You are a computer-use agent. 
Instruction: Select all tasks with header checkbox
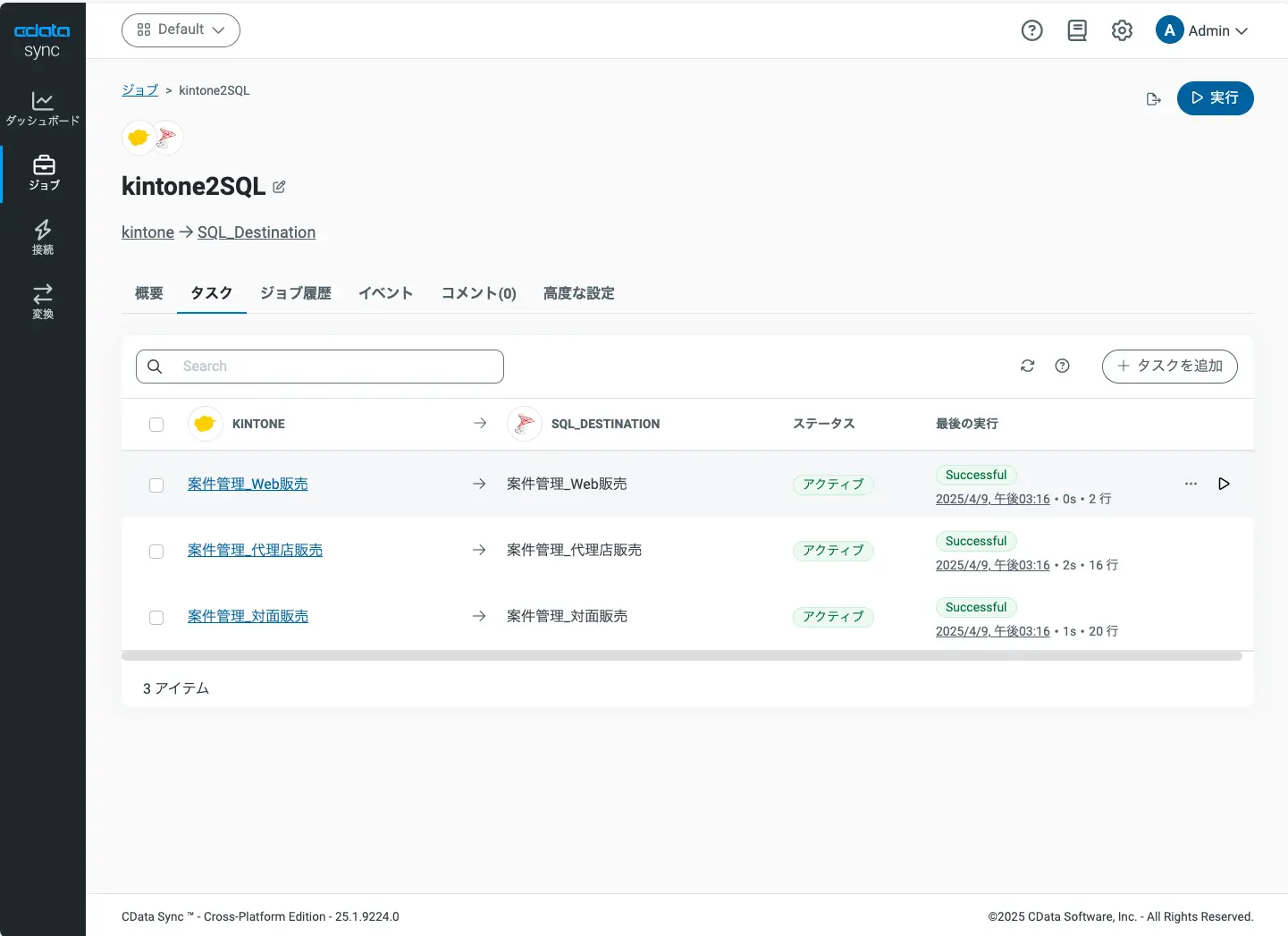[156, 425]
